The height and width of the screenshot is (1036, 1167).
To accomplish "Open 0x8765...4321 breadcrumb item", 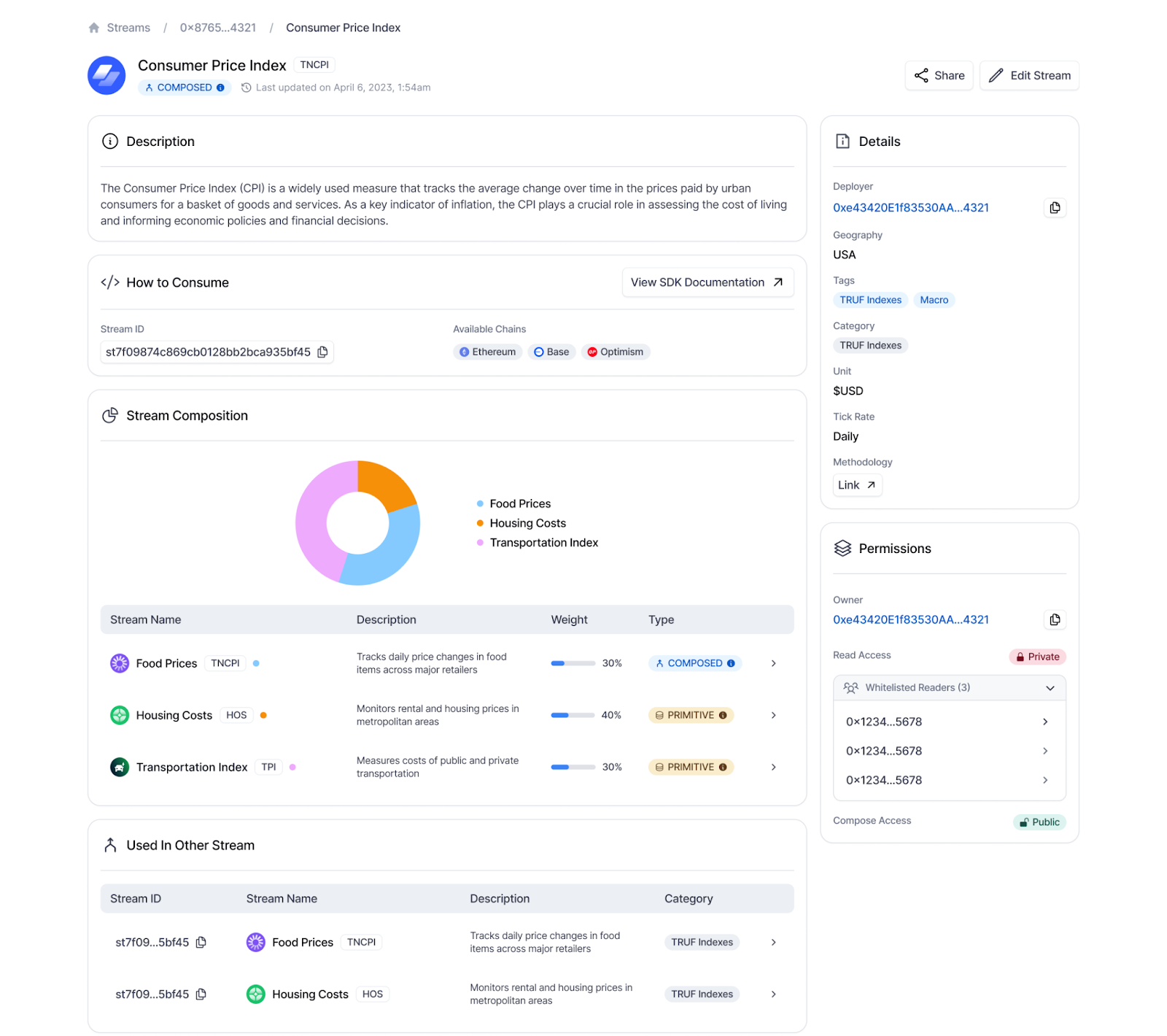I will pos(218,28).
